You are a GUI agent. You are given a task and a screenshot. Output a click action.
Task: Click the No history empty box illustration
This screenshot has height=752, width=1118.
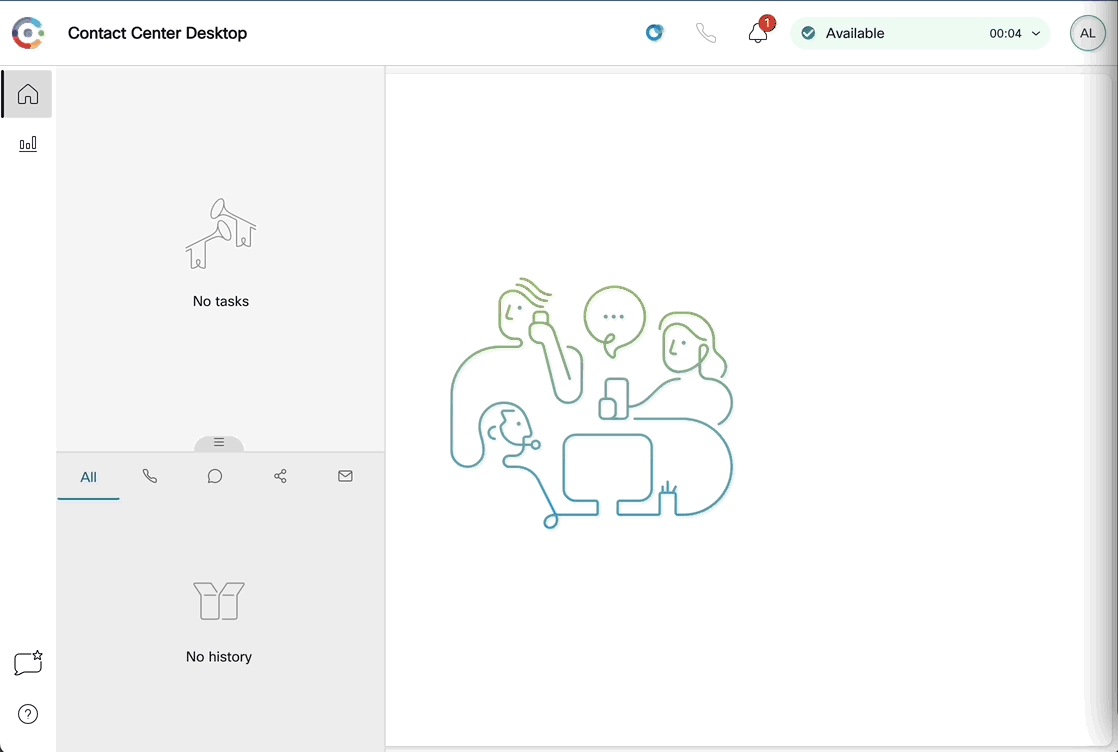click(x=219, y=601)
